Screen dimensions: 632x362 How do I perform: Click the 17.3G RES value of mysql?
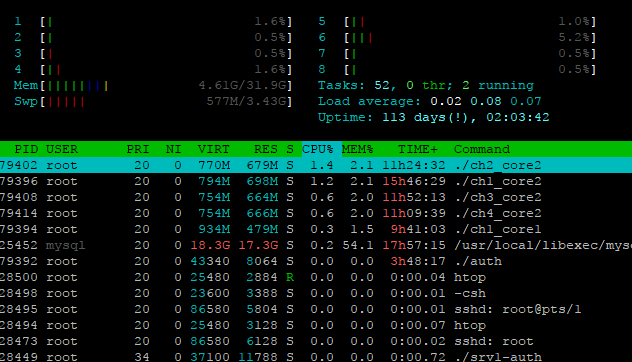[x=258, y=245]
